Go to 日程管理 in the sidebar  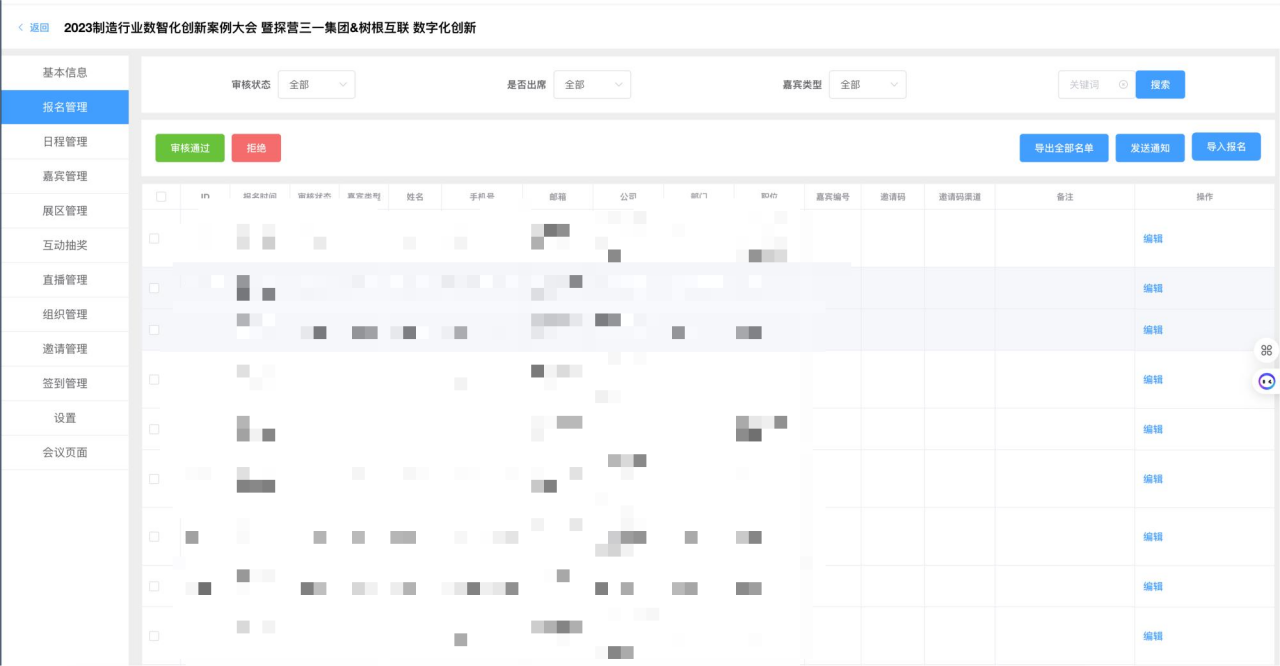65,142
